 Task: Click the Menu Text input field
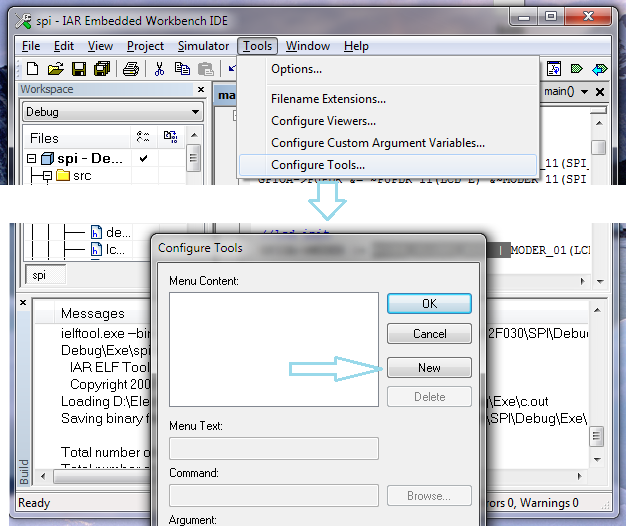point(274,449)
